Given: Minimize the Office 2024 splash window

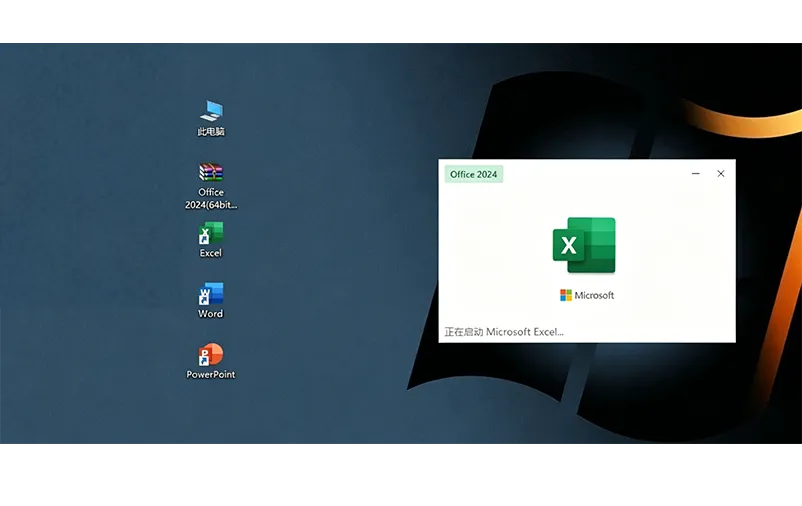Looking at the screenshot, I should click(x=696, y=173).
